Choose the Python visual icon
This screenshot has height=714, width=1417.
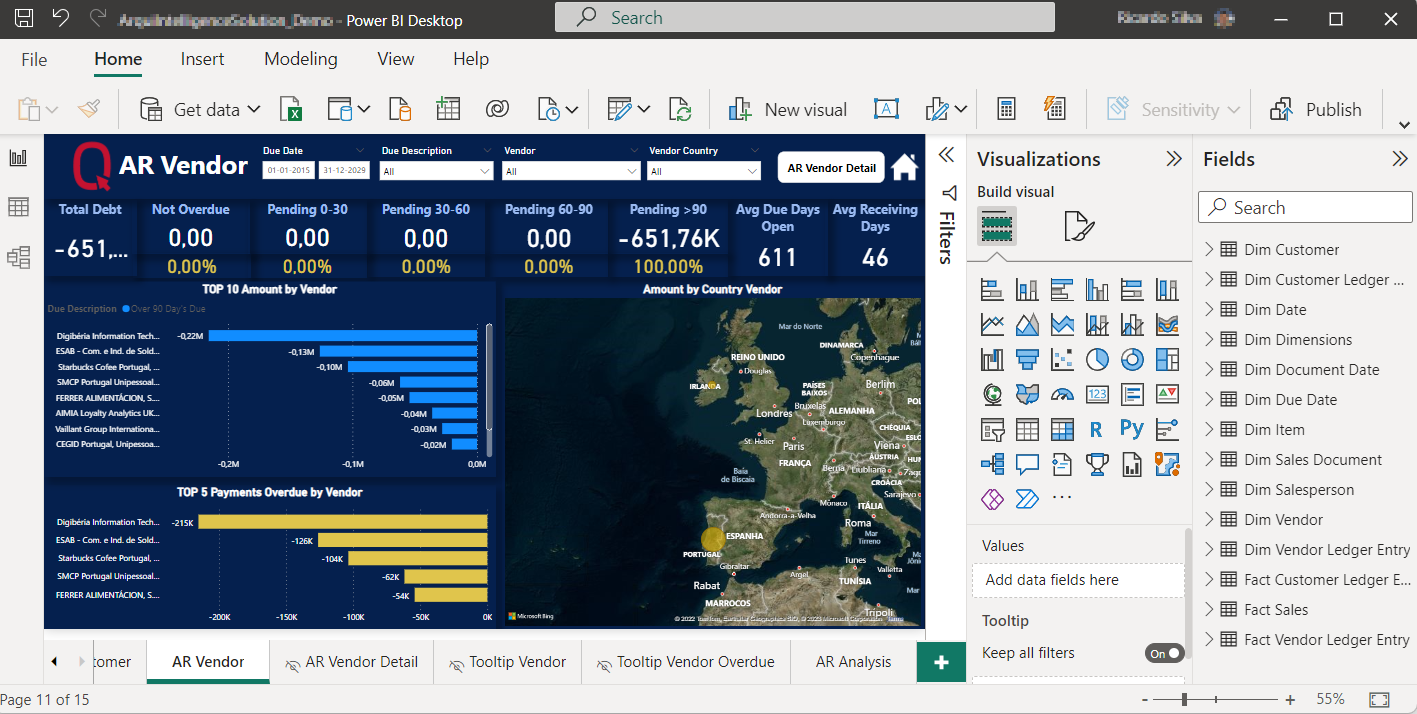tap(1131, 429)
